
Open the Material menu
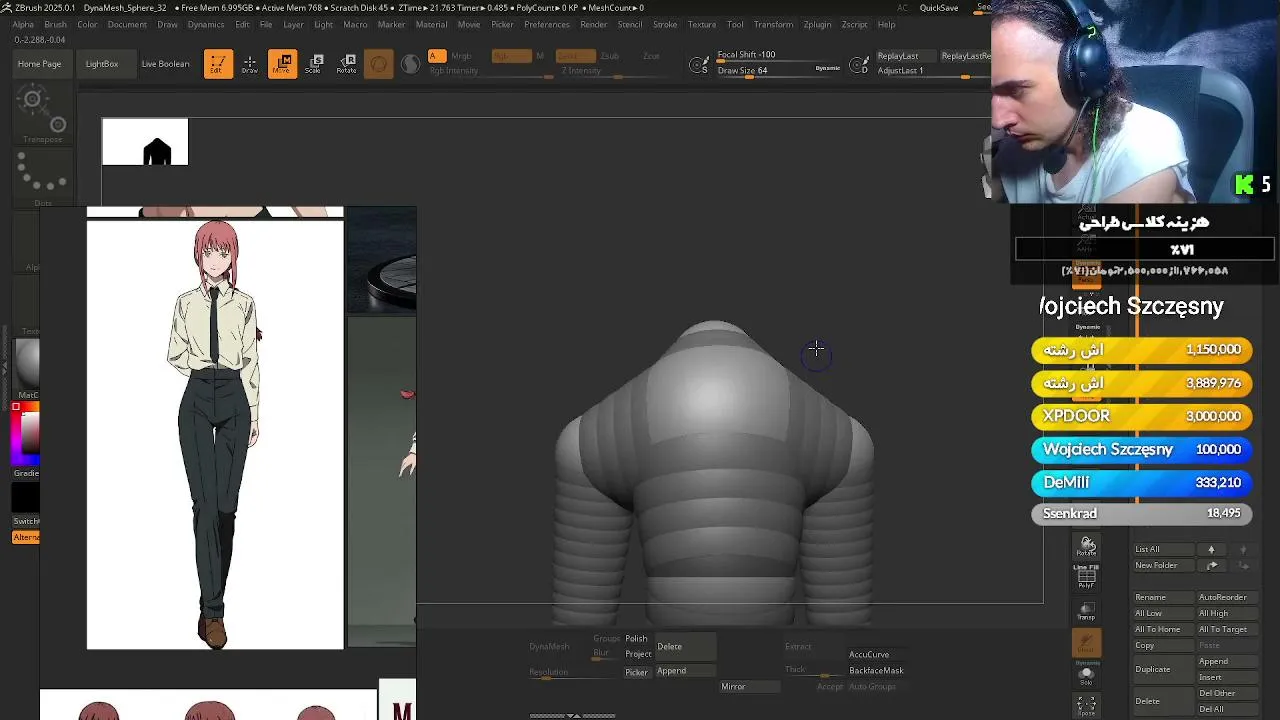pos(431,24)
